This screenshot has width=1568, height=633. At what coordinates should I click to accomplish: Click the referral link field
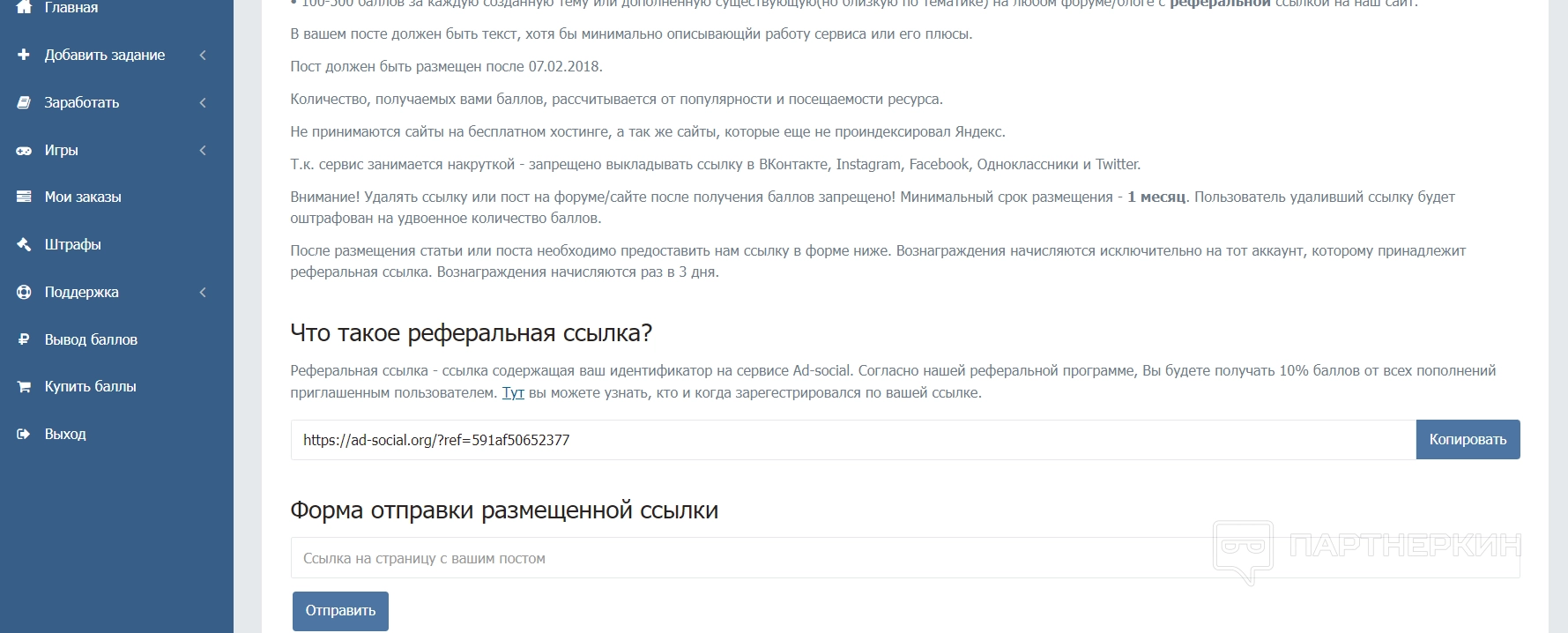[x=853, y=439]
